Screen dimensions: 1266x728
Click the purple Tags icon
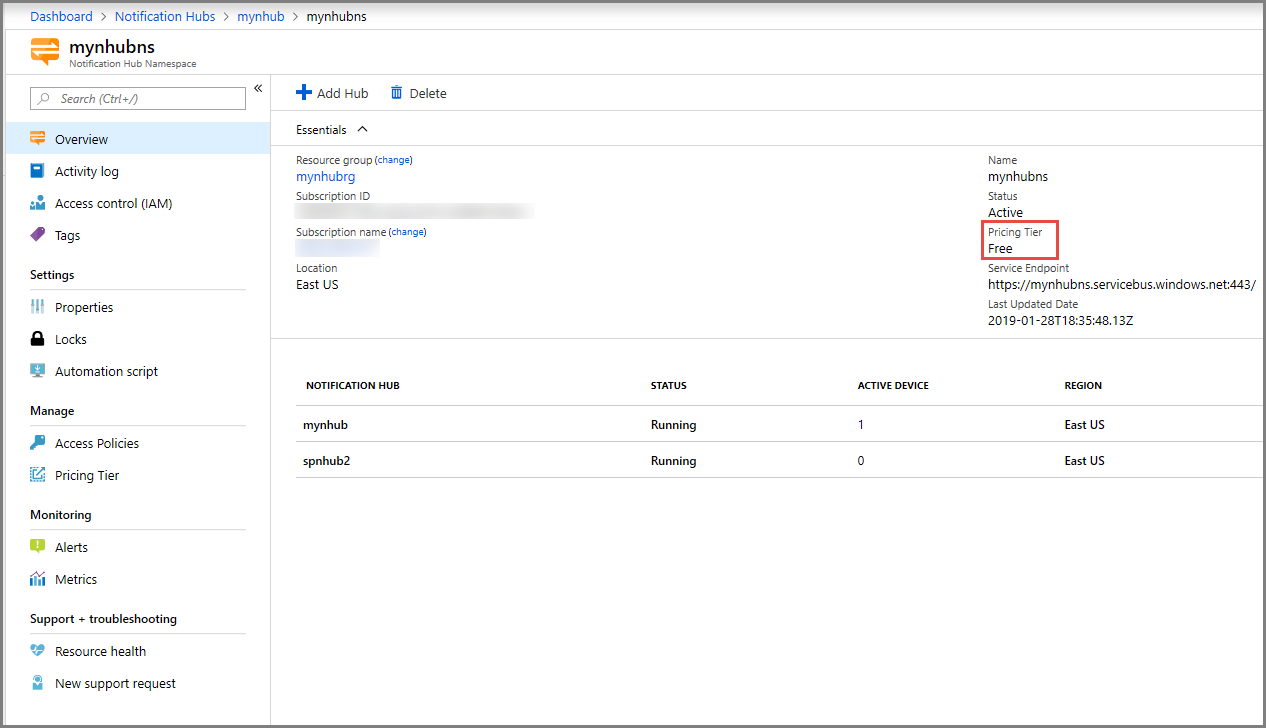[x=38, y=235]
